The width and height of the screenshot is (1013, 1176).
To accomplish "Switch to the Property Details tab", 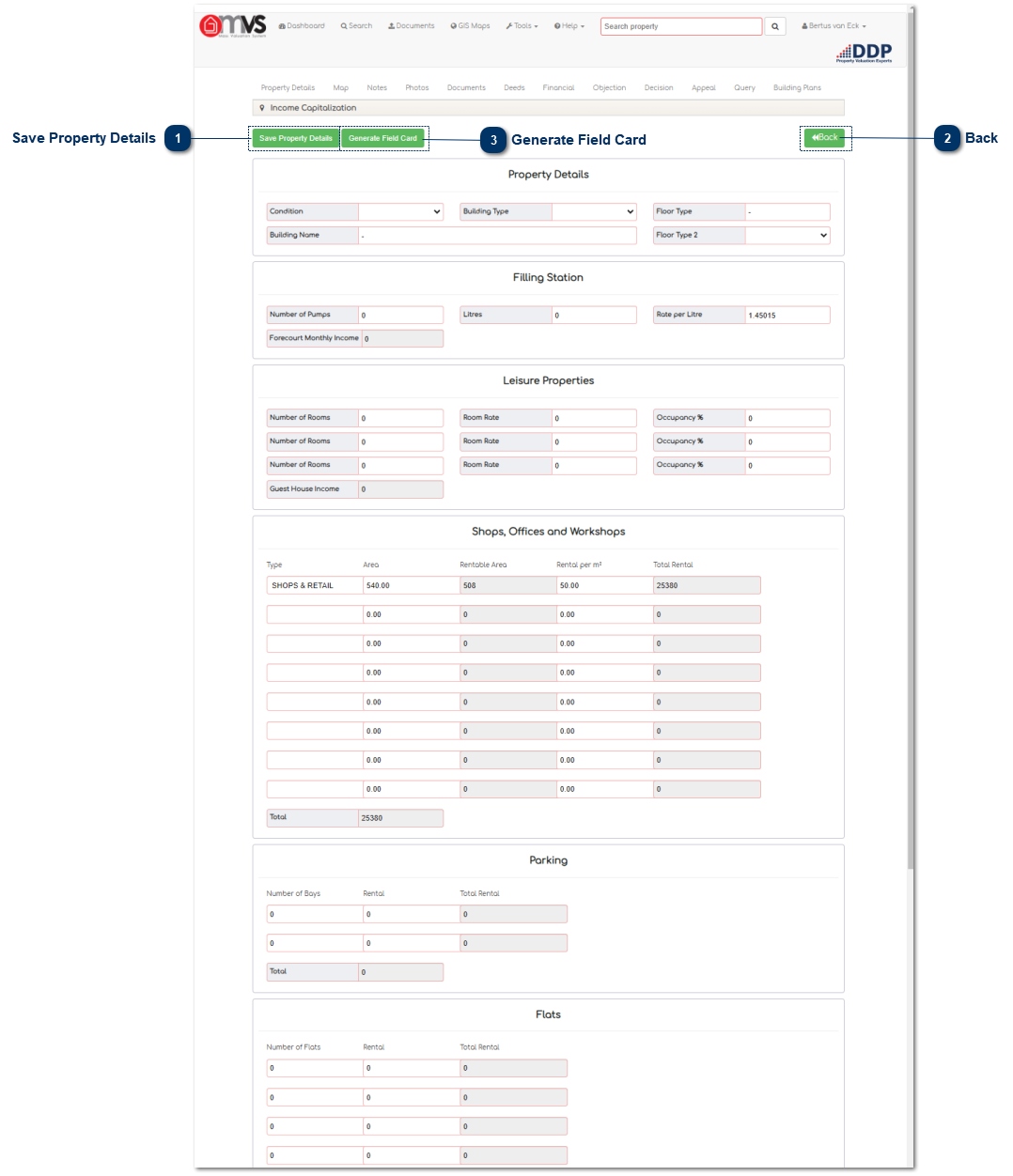I will pyautogui.click(x=288, y=87).
